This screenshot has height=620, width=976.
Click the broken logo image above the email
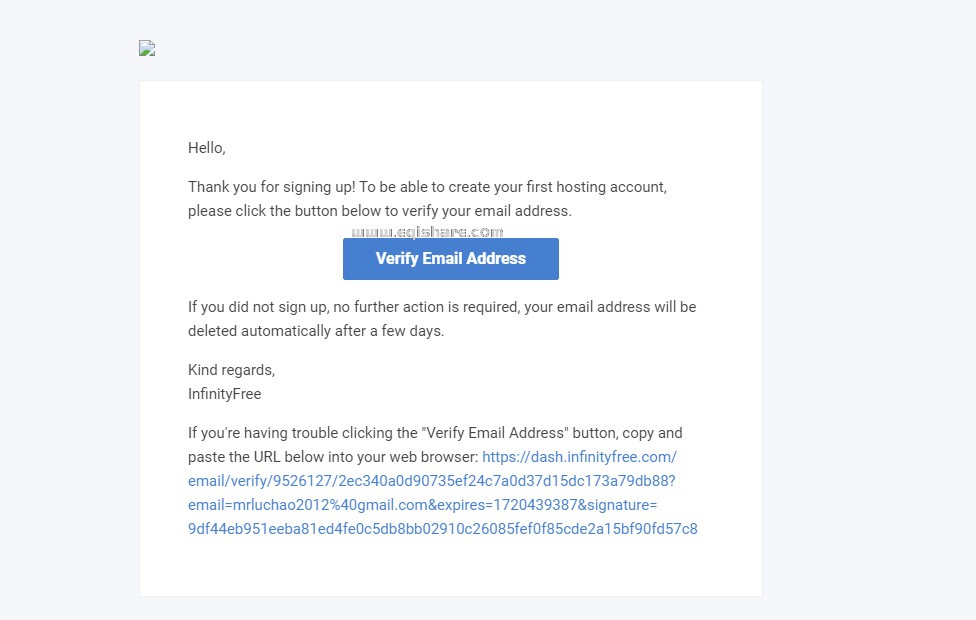(x=147, y=48)
